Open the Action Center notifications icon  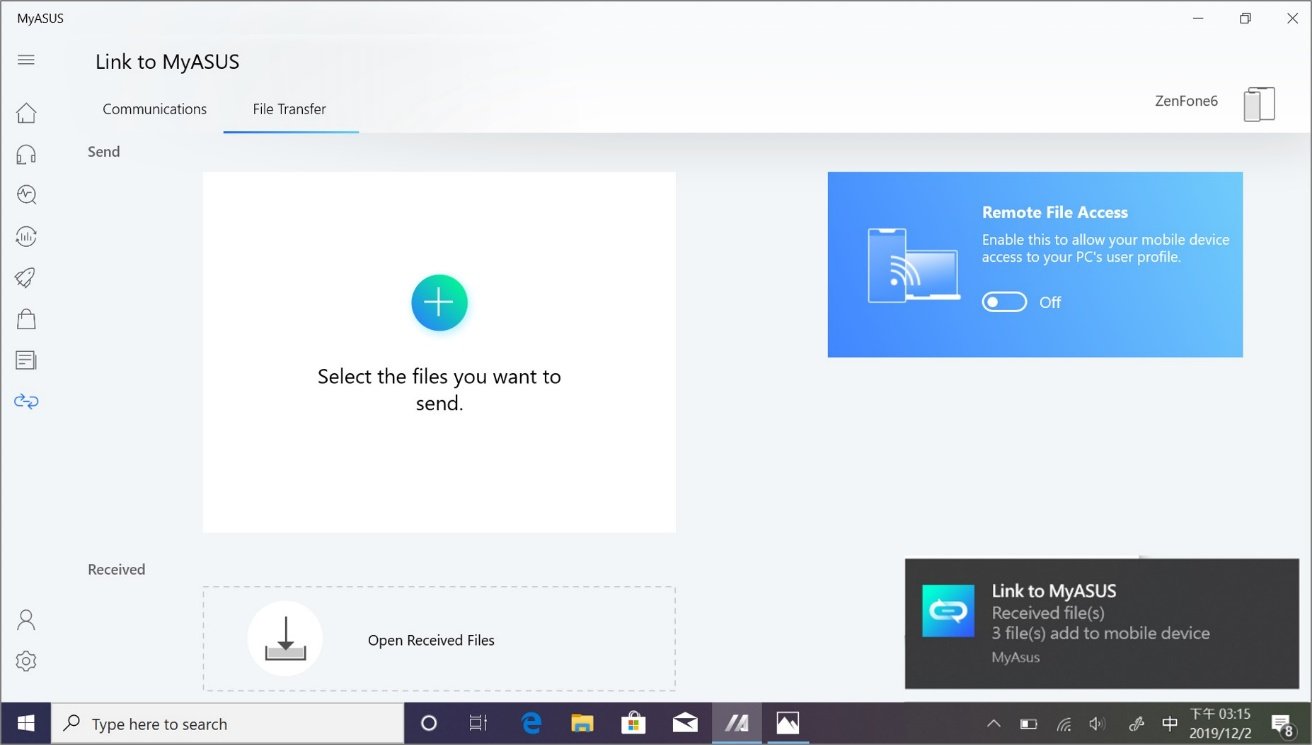pos(1283,723)
